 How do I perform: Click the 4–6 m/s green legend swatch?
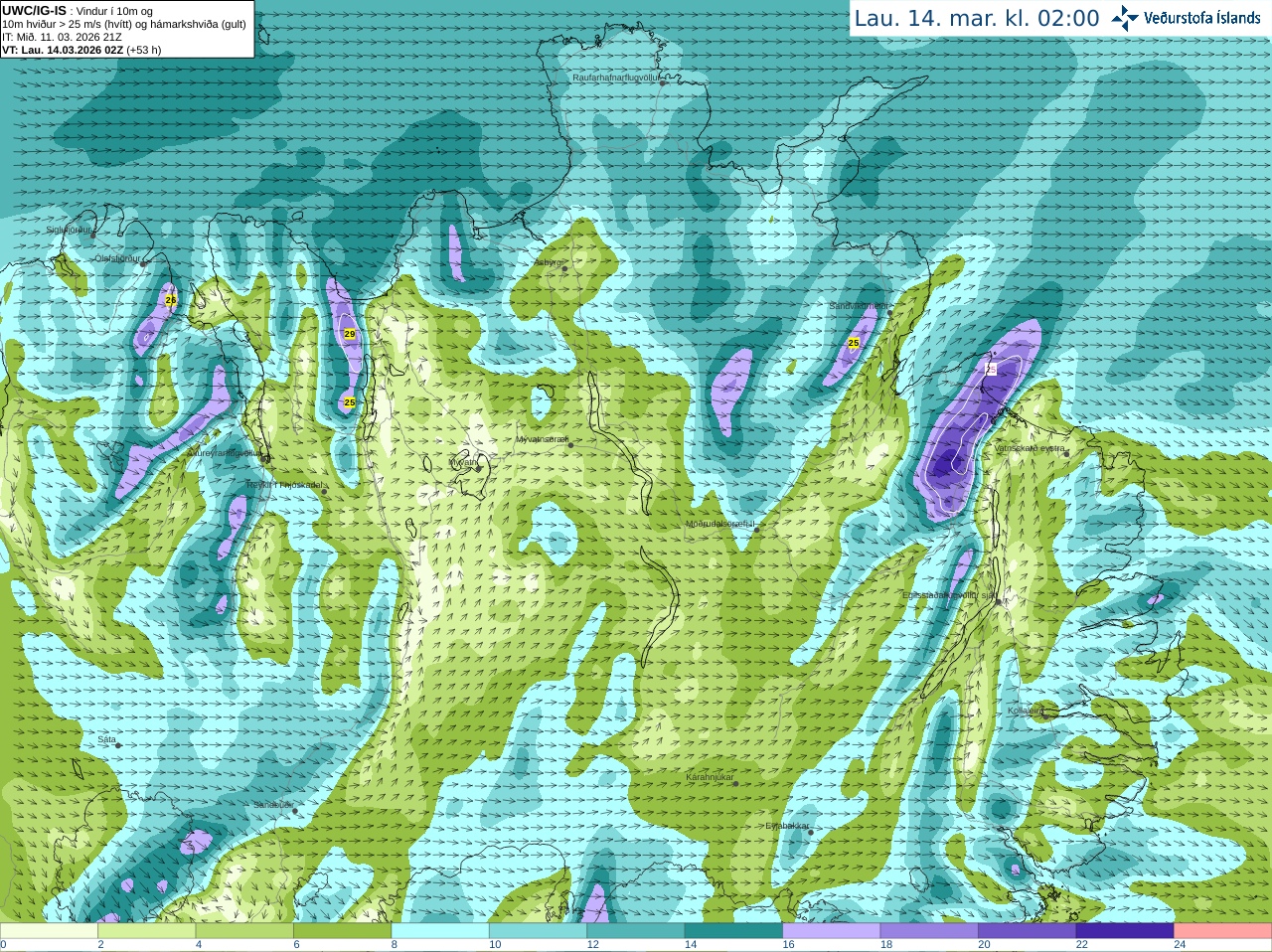point(244,930)
